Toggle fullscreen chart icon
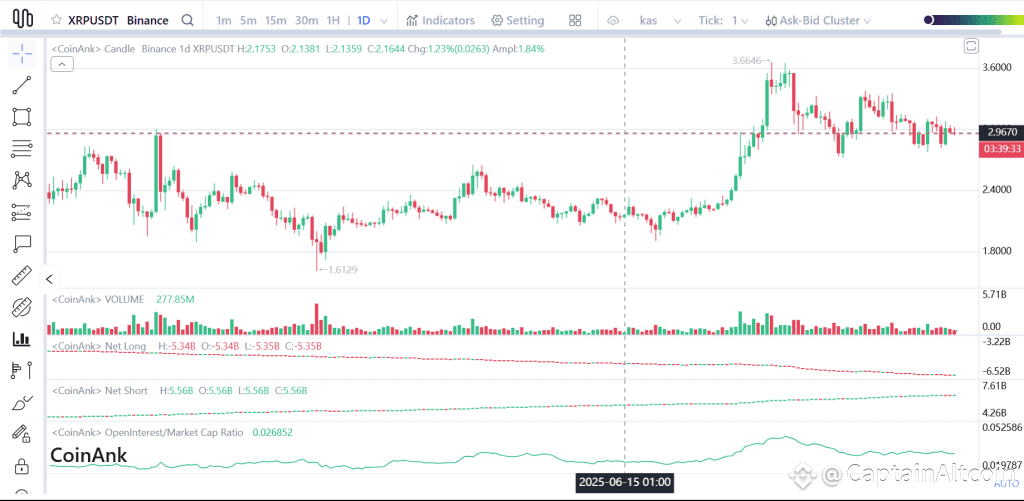The image size is (1024, 501). [971, 46]
